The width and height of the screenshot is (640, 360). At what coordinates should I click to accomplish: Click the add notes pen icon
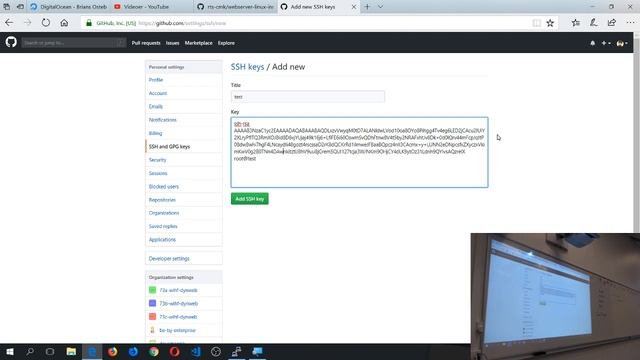pyautogui.click(x=593, y=23)
